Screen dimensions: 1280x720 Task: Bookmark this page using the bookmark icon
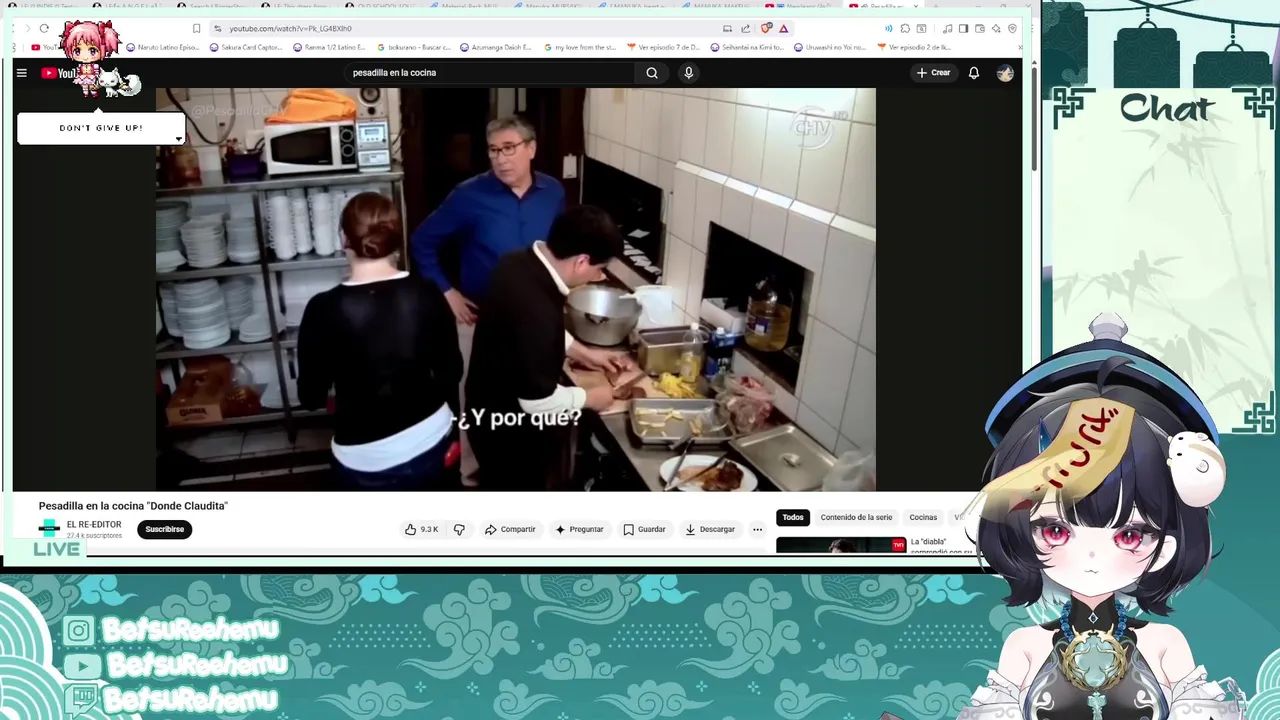[x=196, y=28]
